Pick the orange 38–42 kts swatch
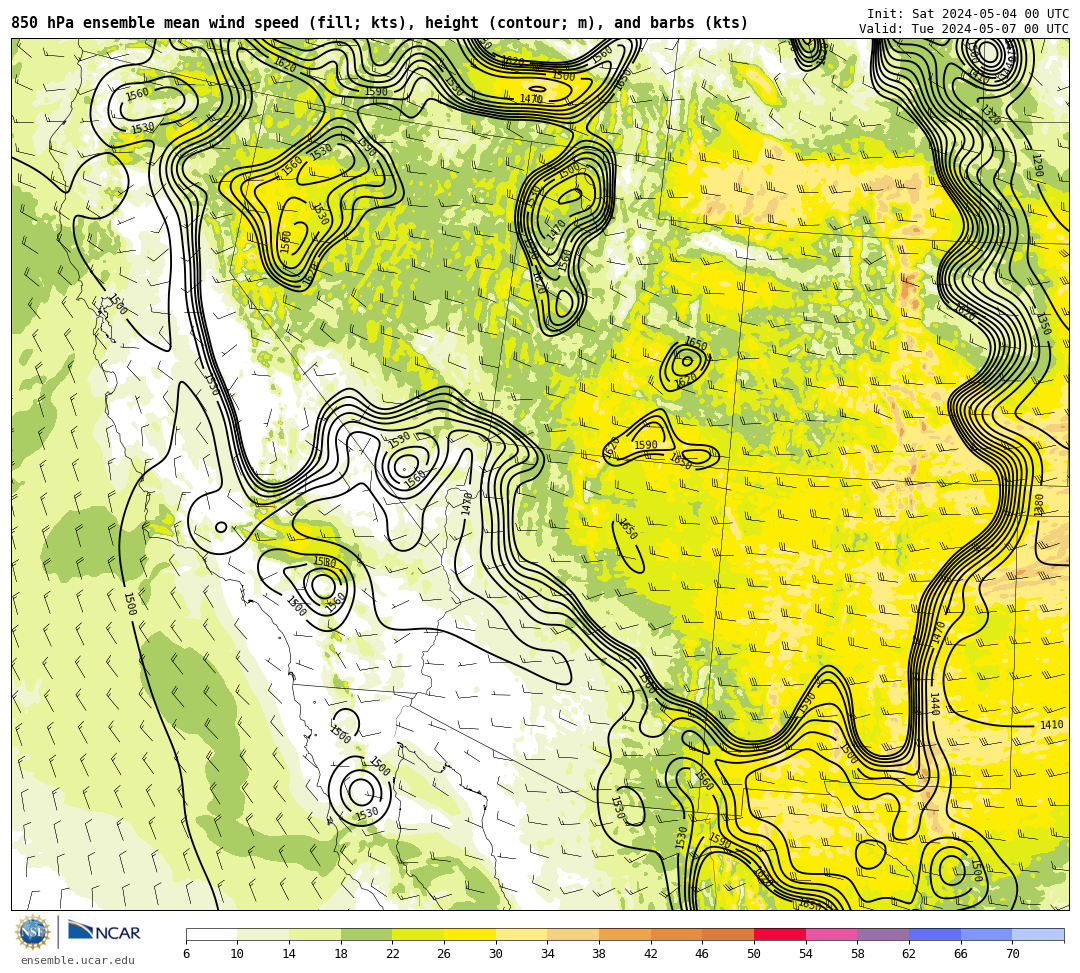1080x973 pixels. pos(625,934)
